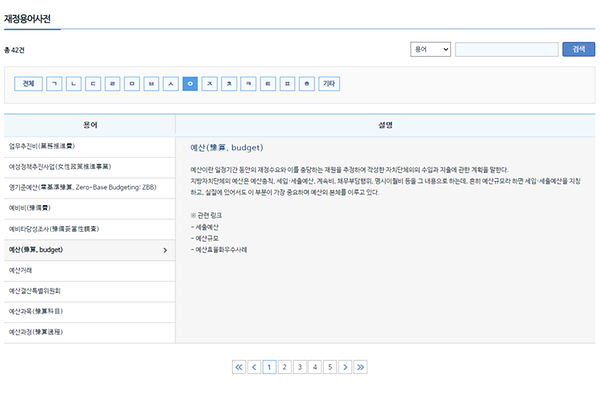This screenshot has height=403, width=600.
Task: Open the 여성정책추진사업 term row
Action: tap(90, 167)
